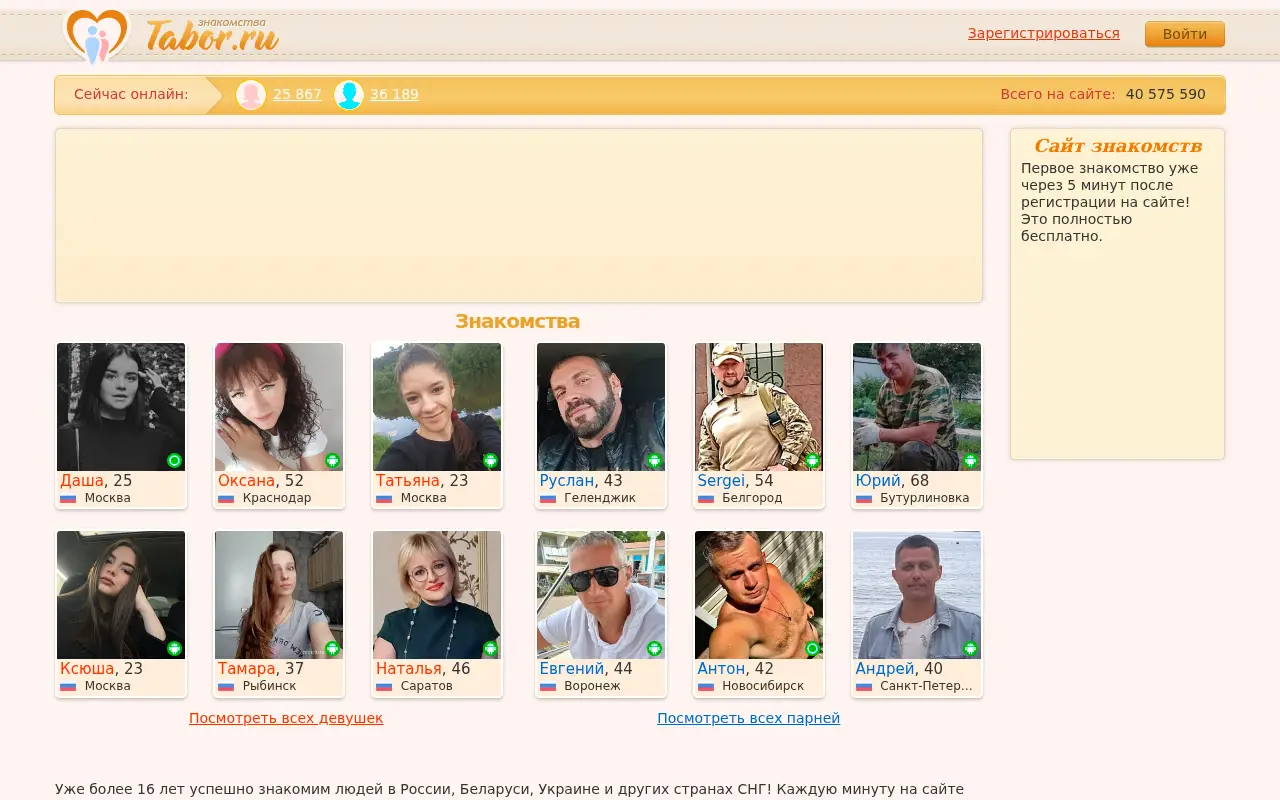
Task: Open Андрей's profile name link
Action: pyautogui.click(x=885, y=669)
